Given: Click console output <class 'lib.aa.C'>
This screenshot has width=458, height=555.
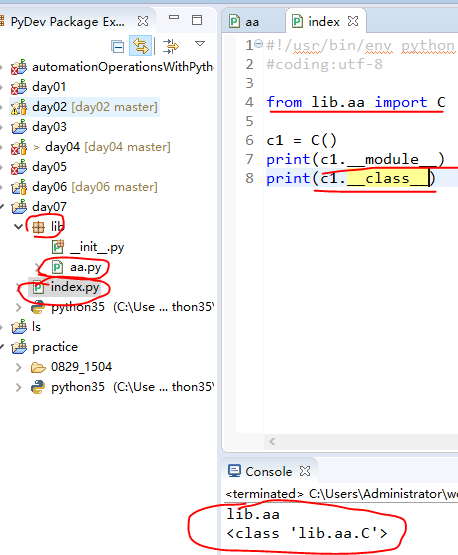Looking at the screenshot, I should tap(307, 533).
